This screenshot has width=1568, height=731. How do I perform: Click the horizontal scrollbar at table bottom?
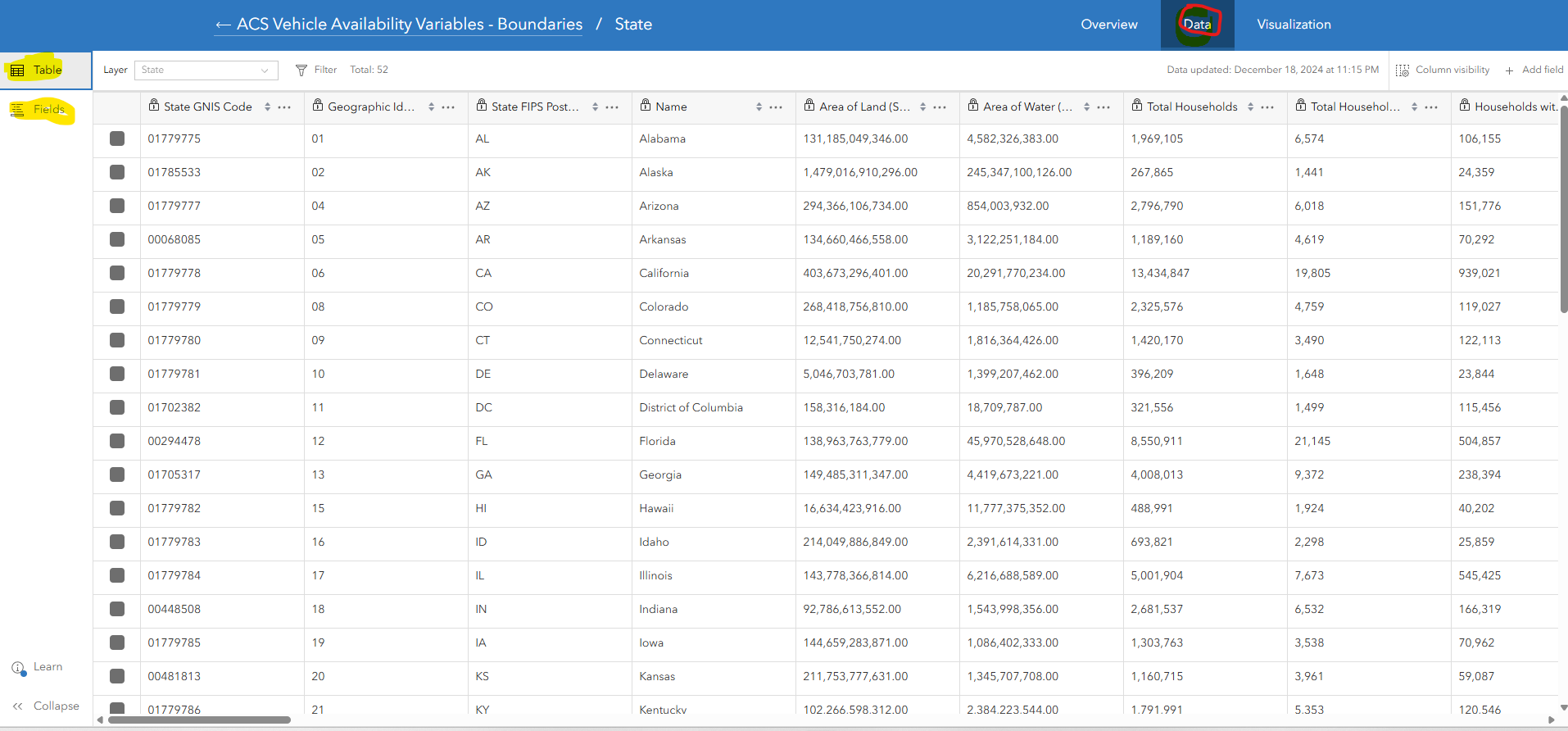click(x=199, y=720)
